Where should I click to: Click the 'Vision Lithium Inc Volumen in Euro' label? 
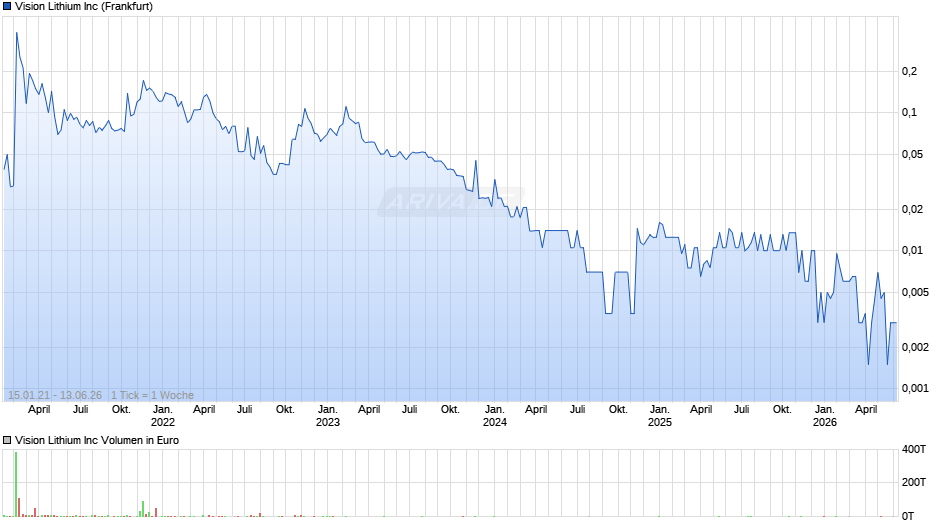point(97,440)
